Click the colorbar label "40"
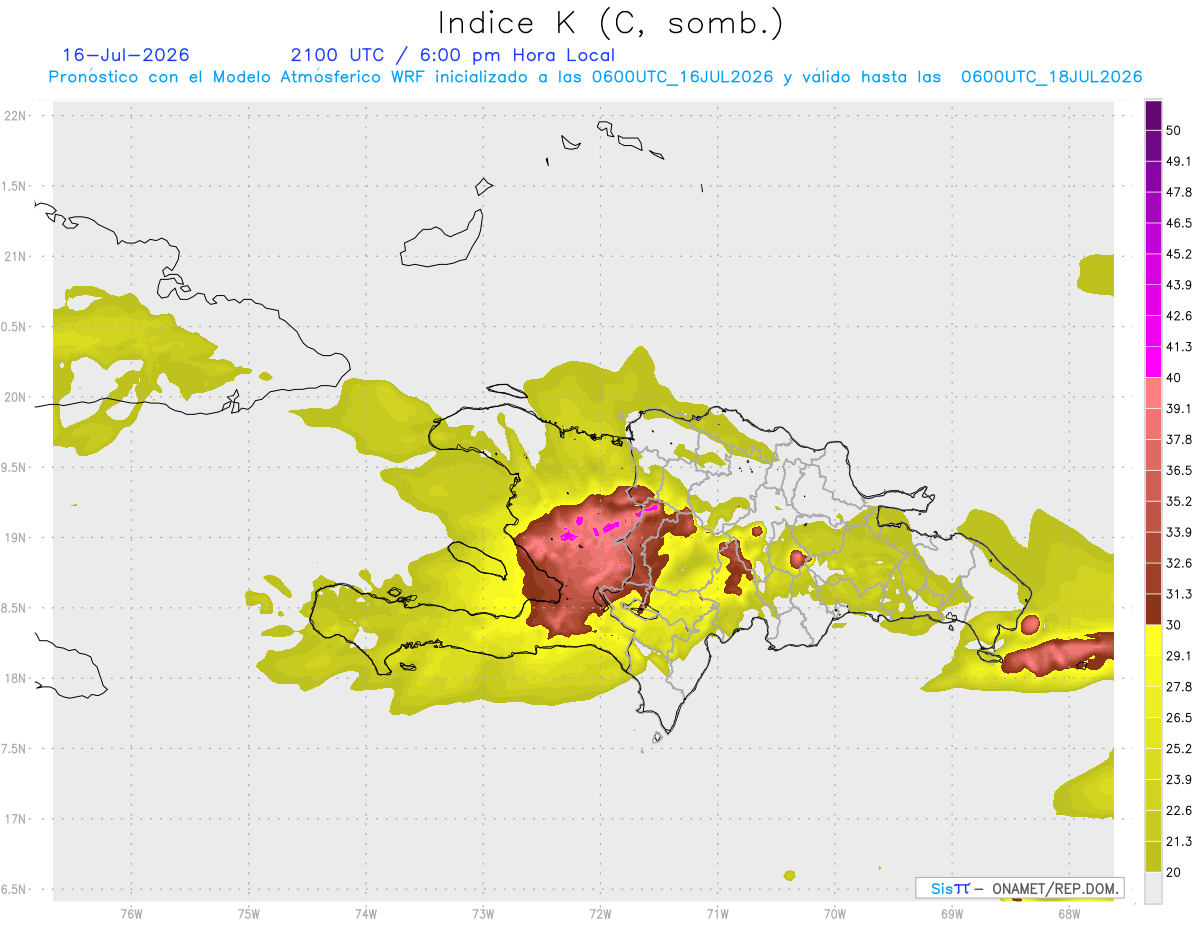 [1174, 378]
